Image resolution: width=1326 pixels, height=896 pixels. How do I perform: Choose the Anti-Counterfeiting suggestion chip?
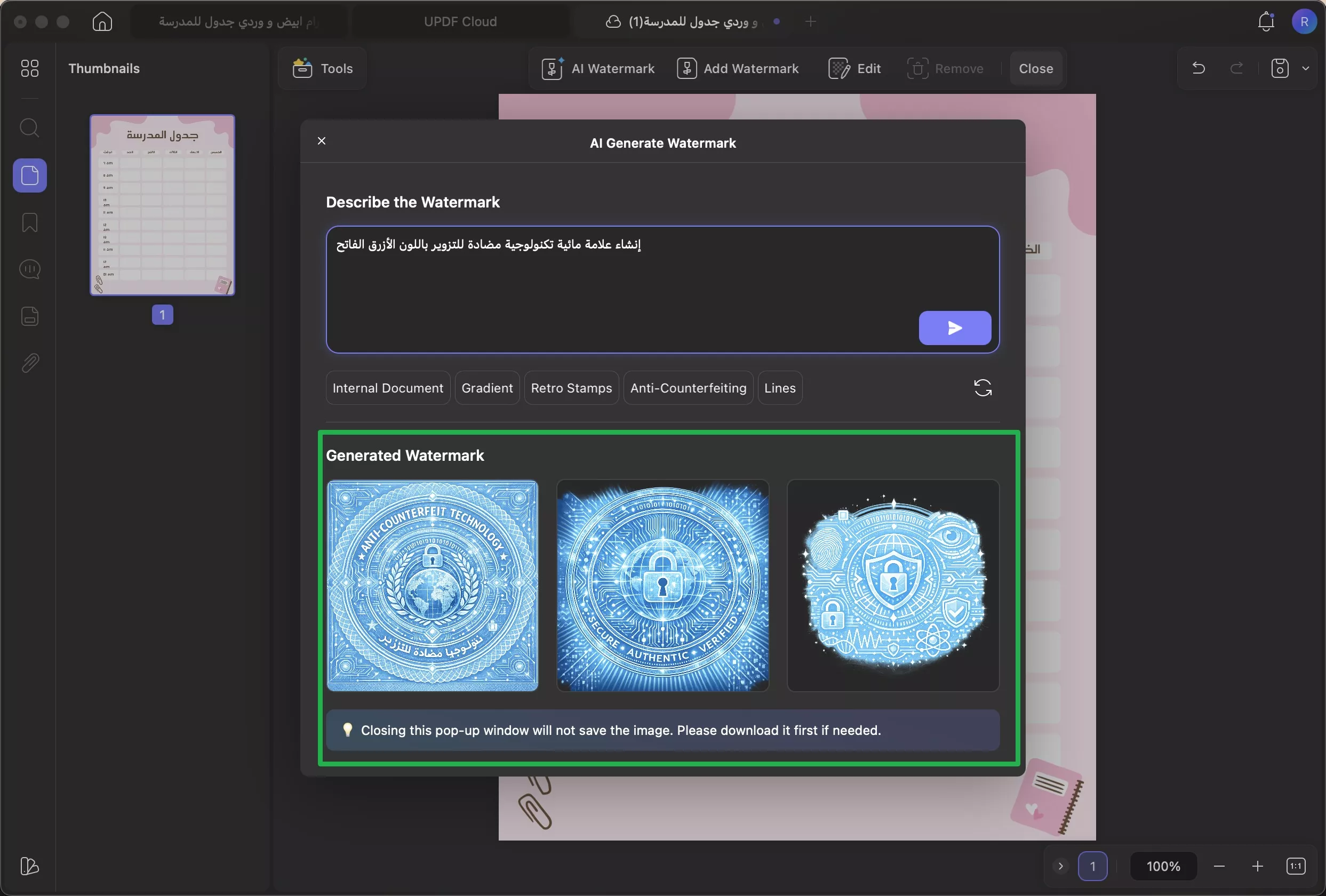click(688, 388)
